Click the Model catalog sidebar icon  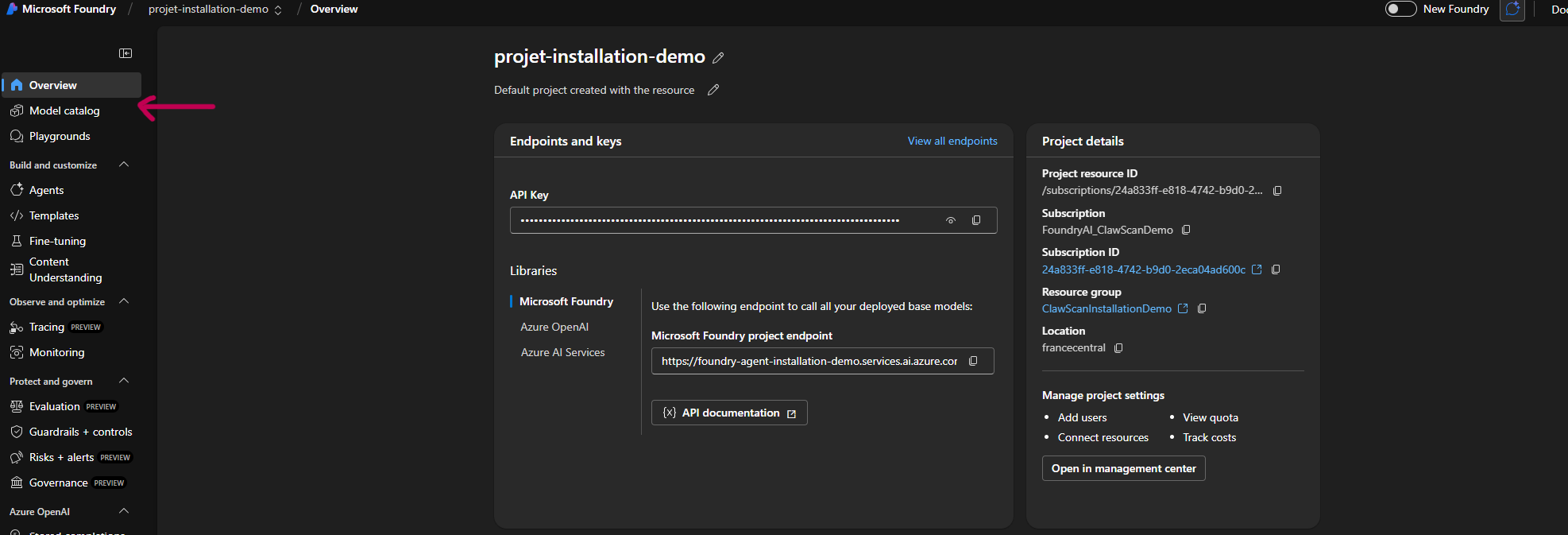[17, 110]
